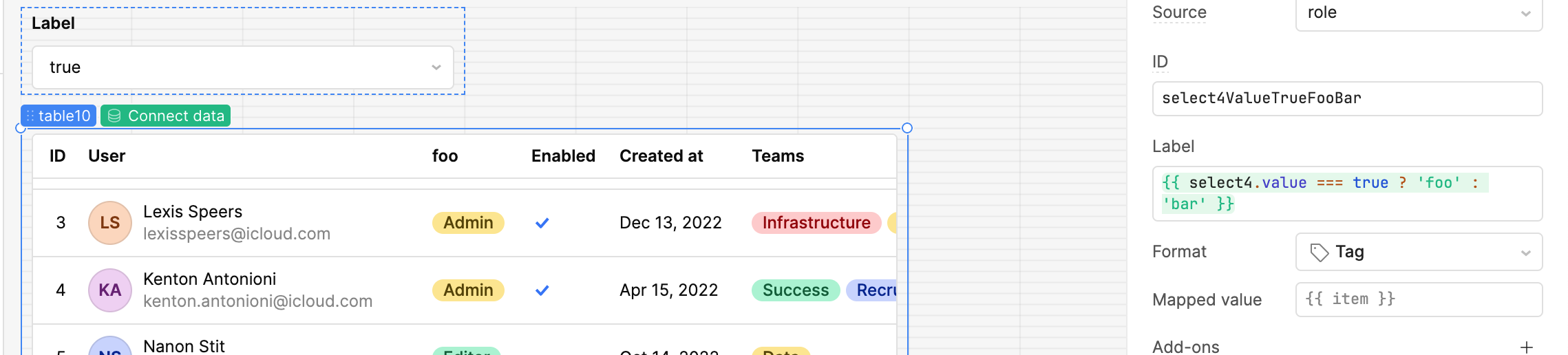Click the Tag icon in Format field
Image resolution: width=1568 pixels, height=355 pixels.
point(1319,252)
